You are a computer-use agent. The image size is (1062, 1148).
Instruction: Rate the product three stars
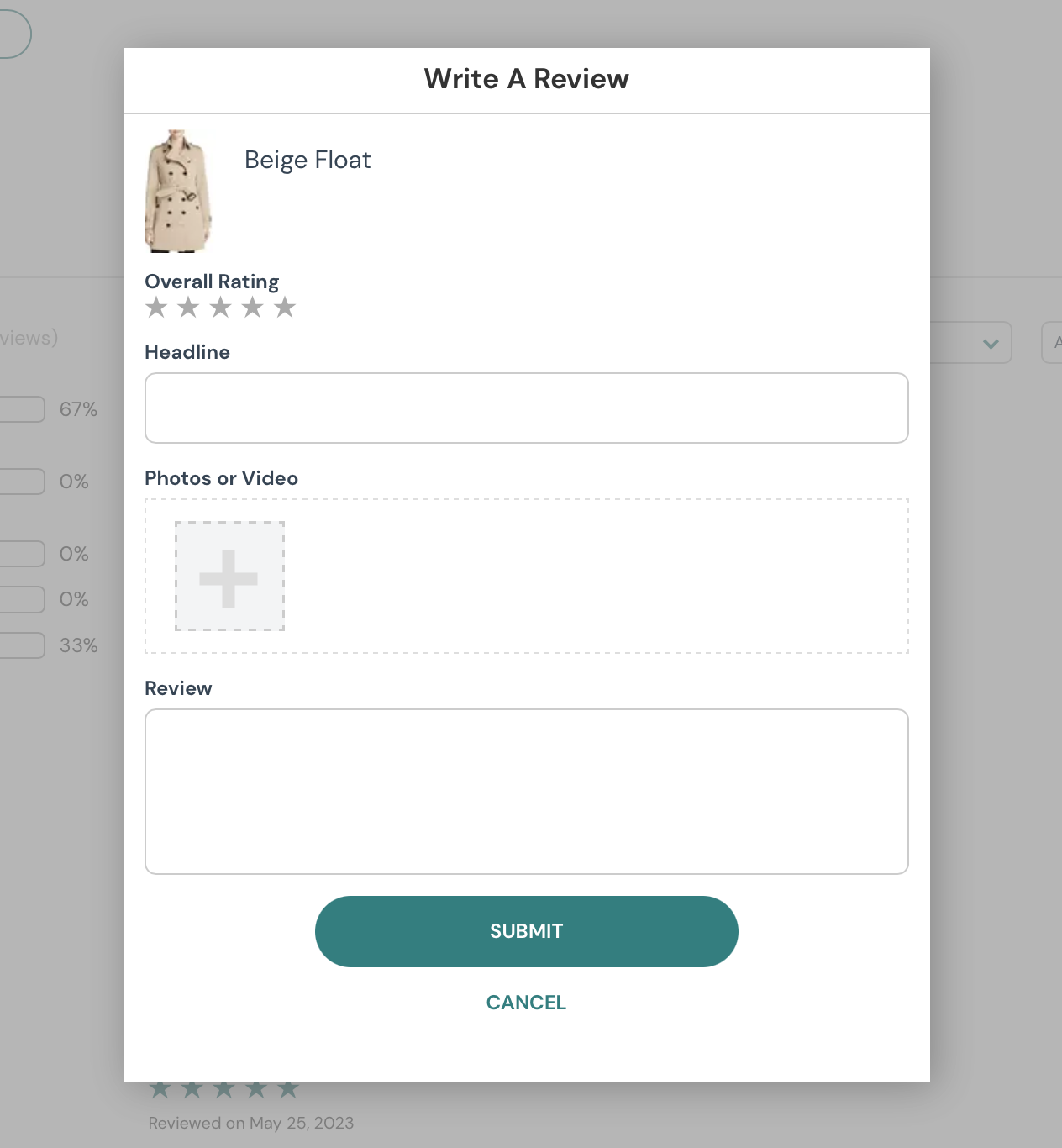(x=220, y=308)
